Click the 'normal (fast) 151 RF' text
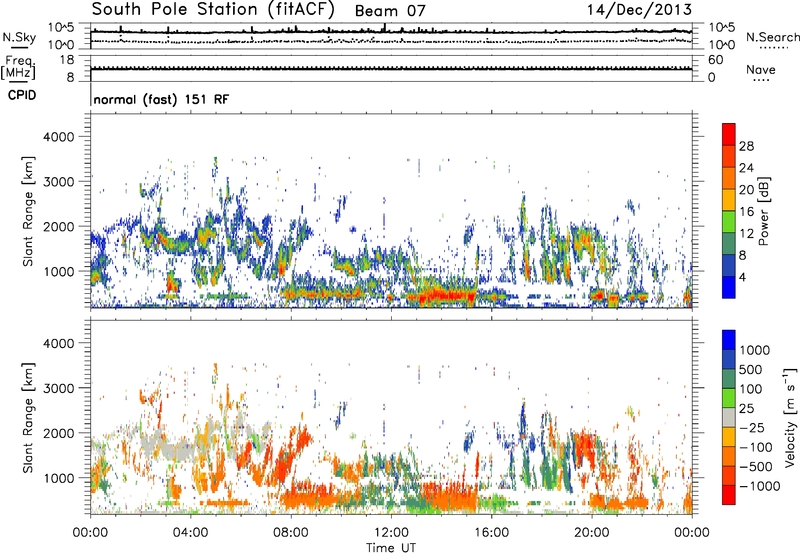 click(161, 99)
